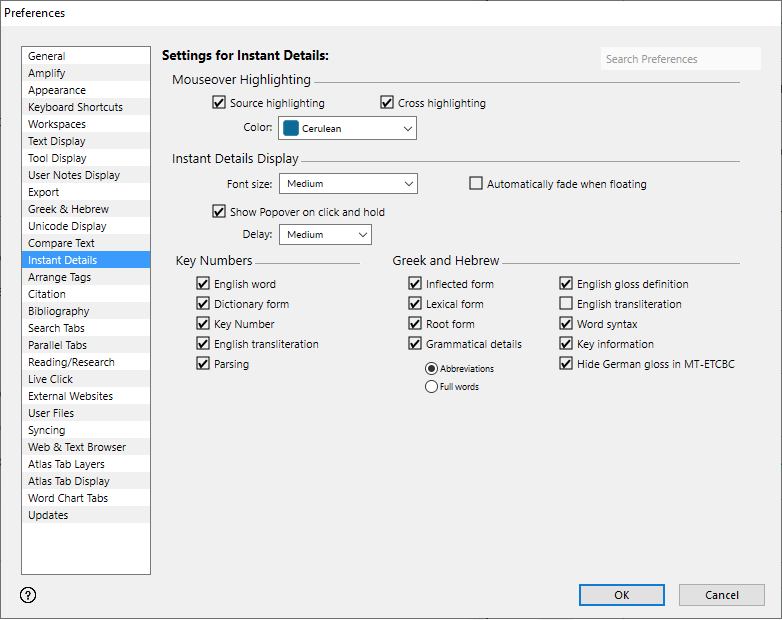Image resolution: width=782 pixels, height=620 pixels.
Task: Go to the Appearance settings
Action: coord(57,90)
